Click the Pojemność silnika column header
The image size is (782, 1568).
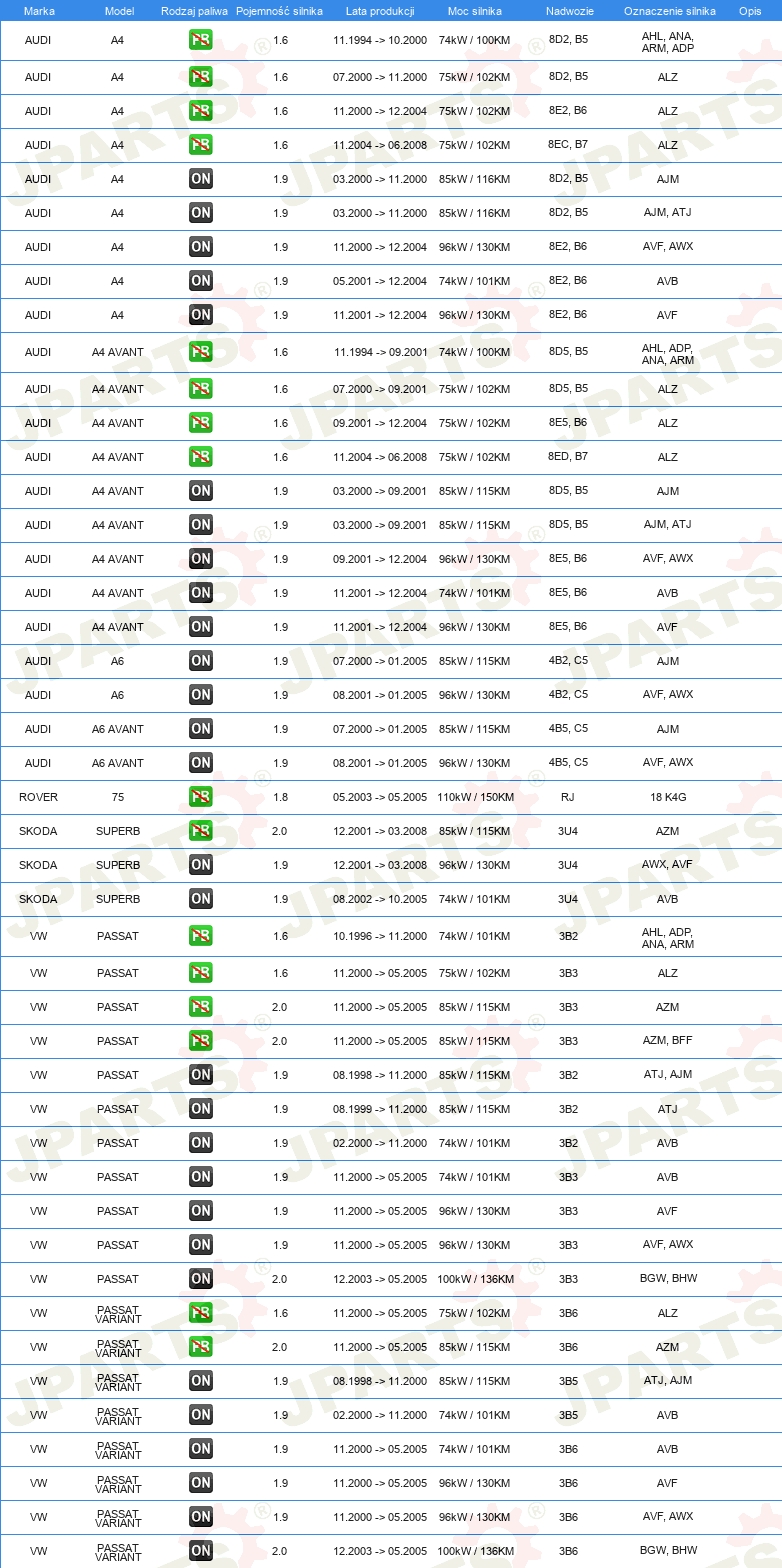pos(280,11)
